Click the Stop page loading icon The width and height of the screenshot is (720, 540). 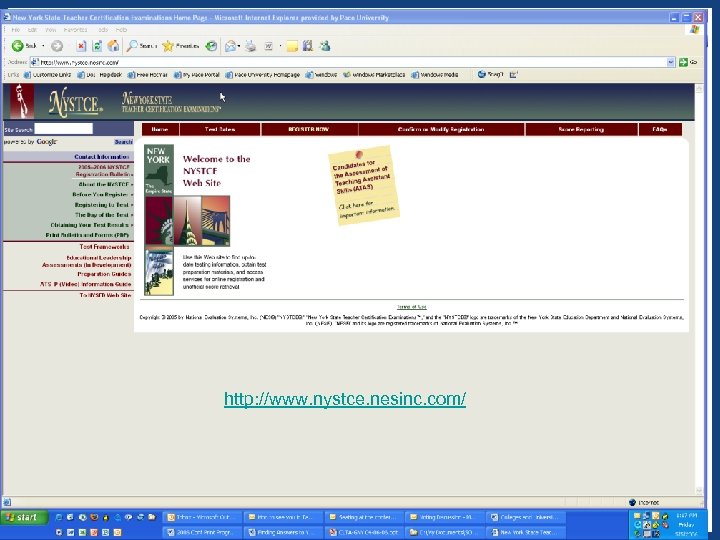pos(81,46)
